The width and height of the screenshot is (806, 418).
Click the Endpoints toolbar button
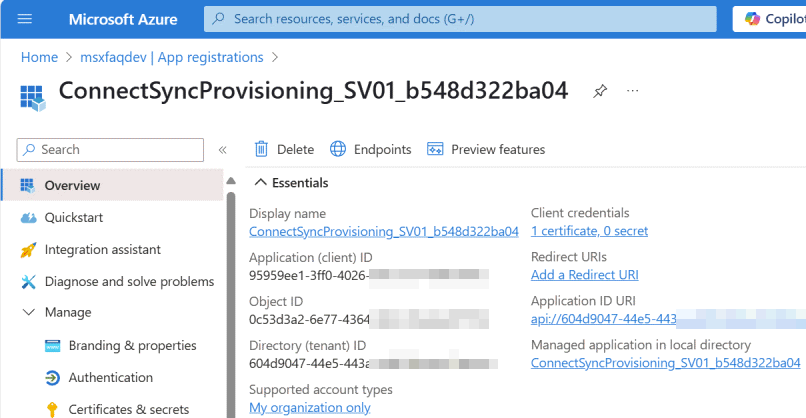(371, 149)
